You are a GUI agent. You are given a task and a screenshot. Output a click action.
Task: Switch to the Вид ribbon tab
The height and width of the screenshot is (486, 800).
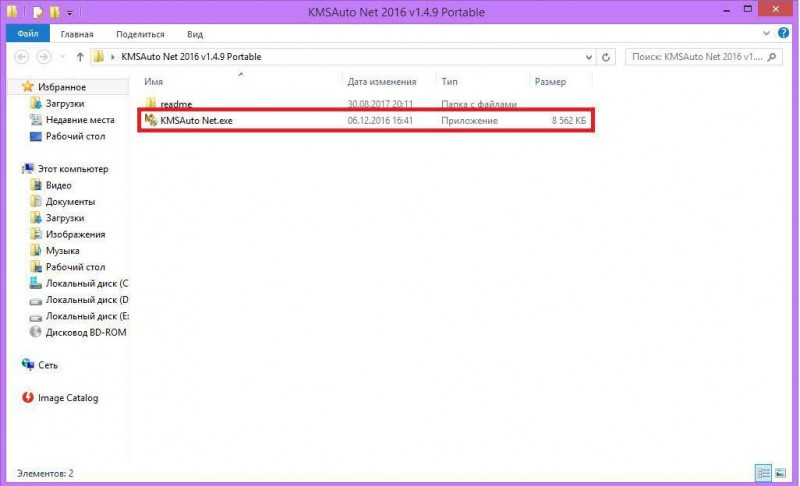195,34
